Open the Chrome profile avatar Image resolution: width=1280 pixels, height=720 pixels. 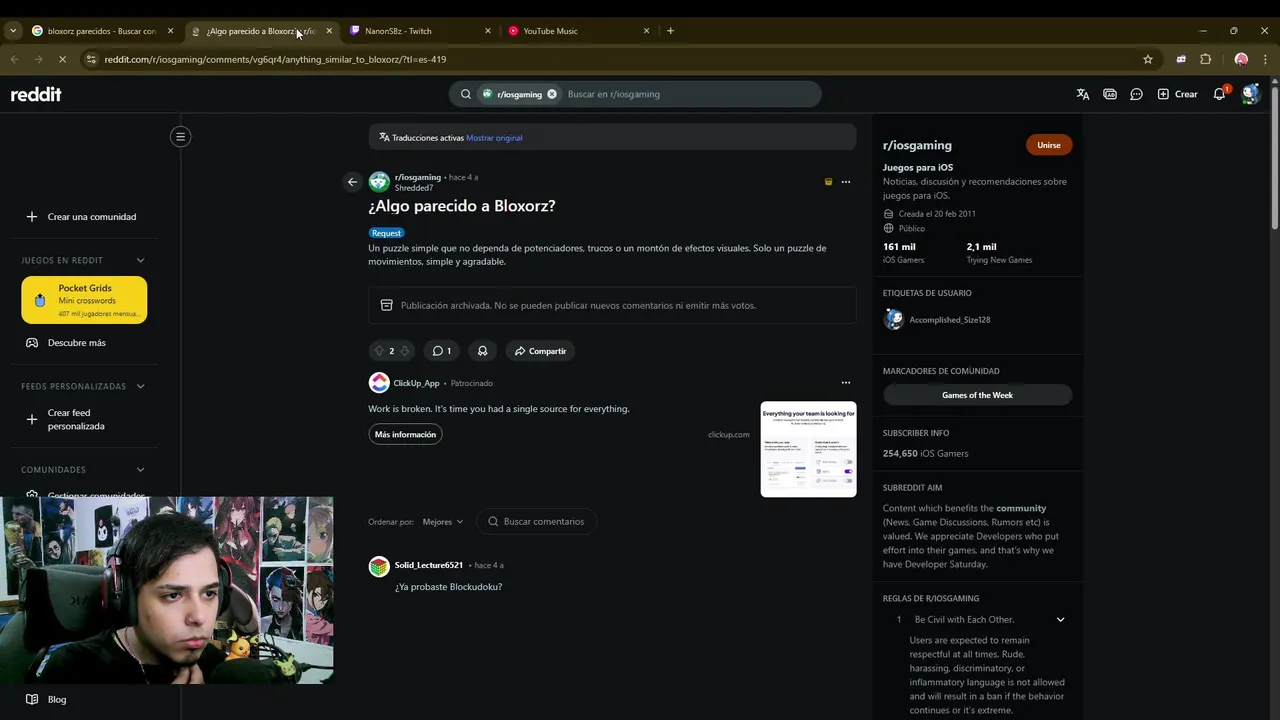click(x=1241, y=59)
